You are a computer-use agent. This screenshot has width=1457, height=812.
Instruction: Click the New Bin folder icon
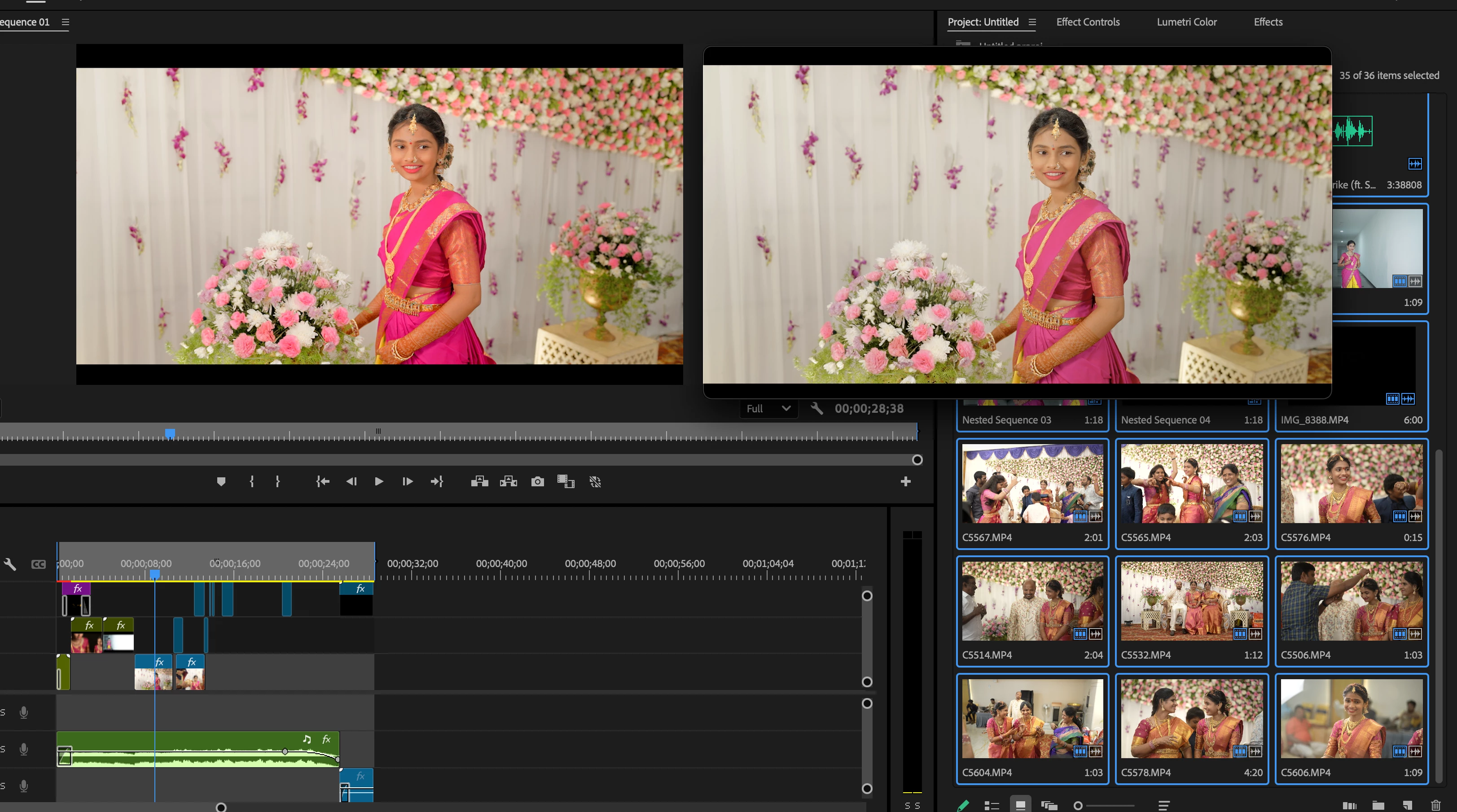point(1378,805)
